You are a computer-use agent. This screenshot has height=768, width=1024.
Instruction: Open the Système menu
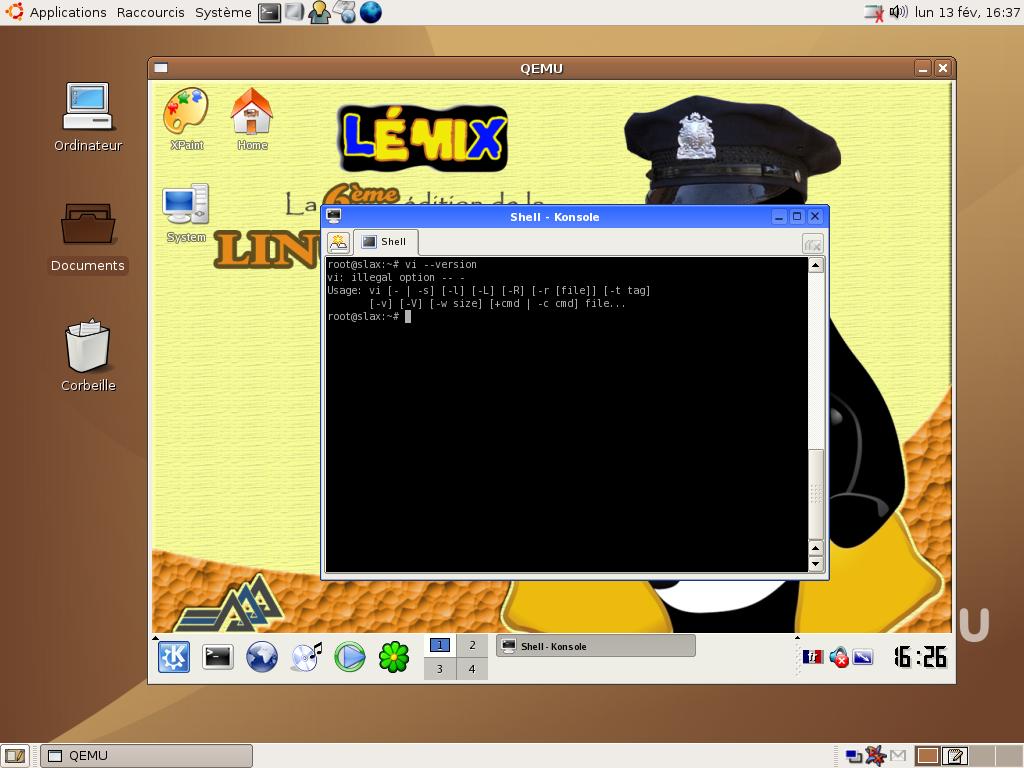223,12
